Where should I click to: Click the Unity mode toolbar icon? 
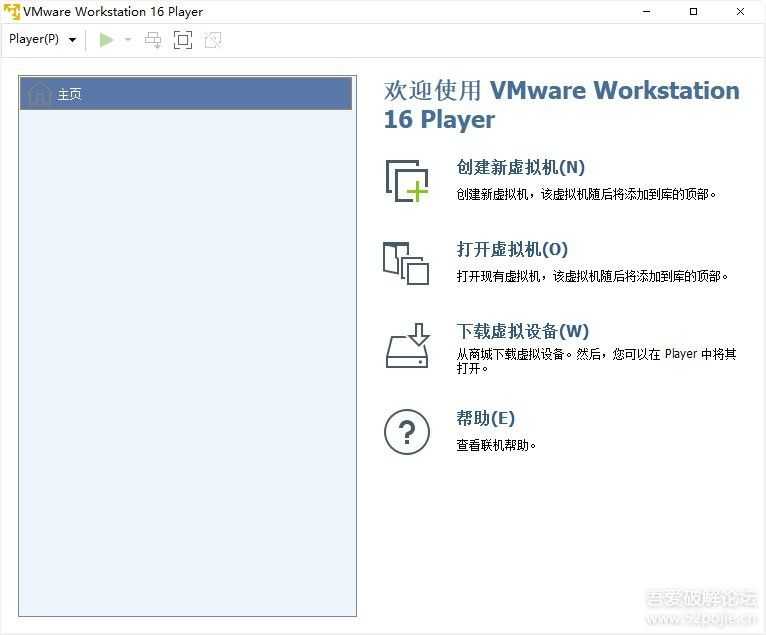[x=212, y=40]
